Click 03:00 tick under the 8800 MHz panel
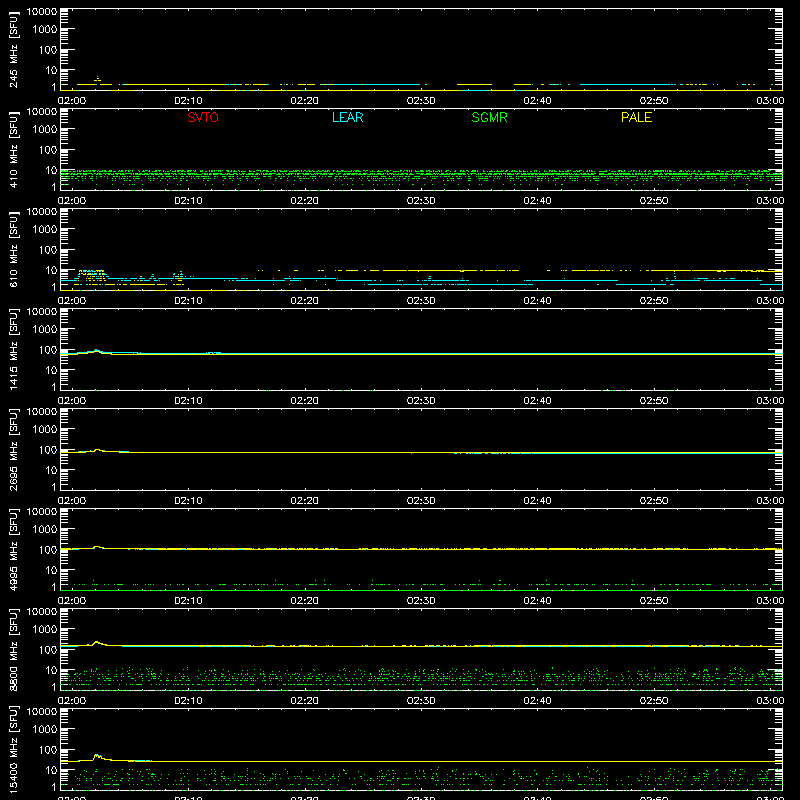 [x=770, y=701]
